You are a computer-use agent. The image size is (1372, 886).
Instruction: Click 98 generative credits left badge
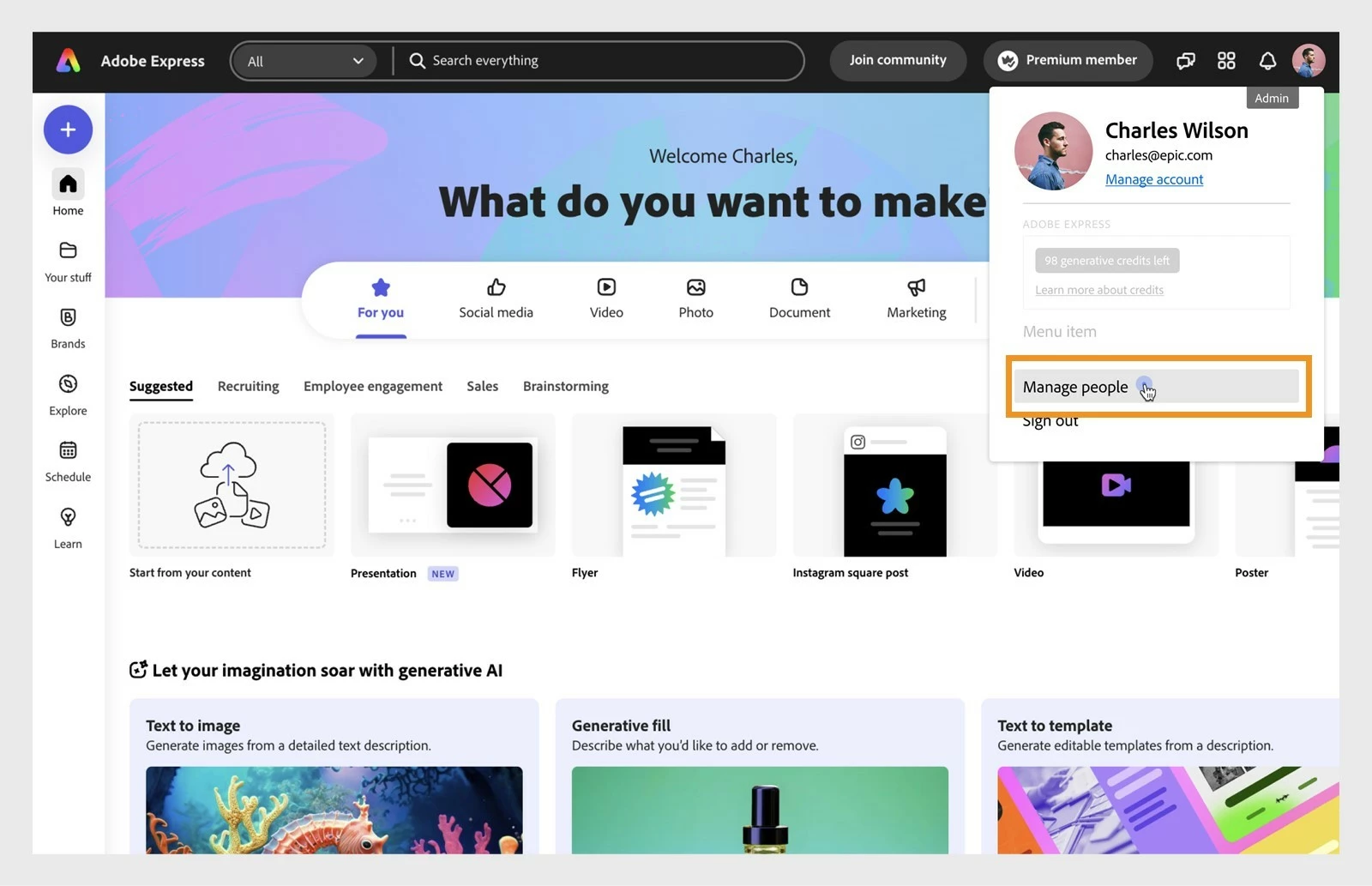1107,261
